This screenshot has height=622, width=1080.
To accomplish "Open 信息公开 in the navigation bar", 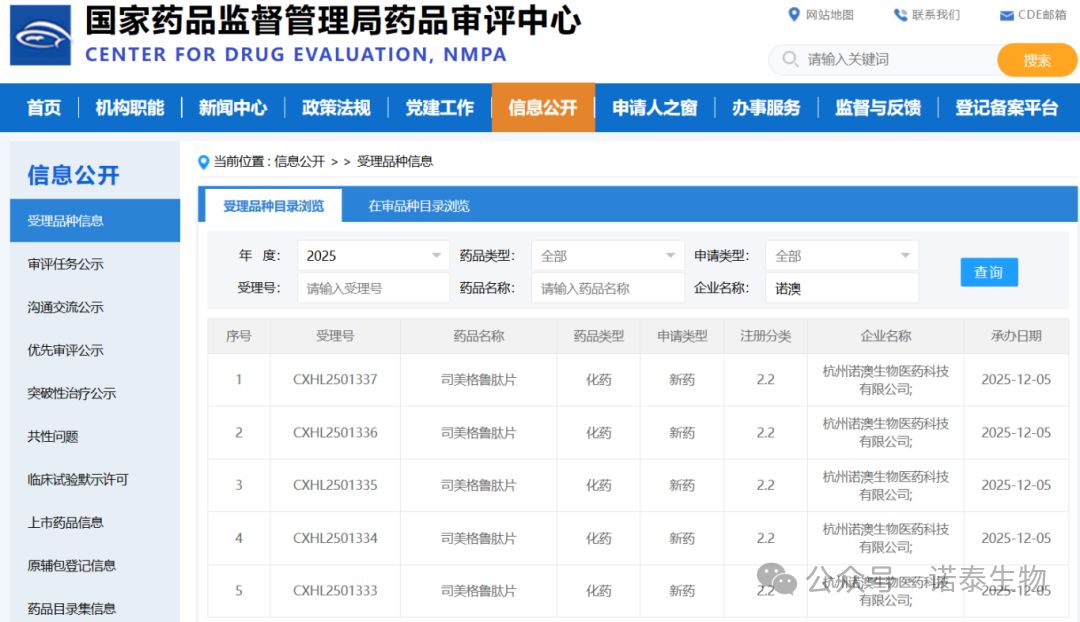I will pyautogui.click(x=543, y=108).
